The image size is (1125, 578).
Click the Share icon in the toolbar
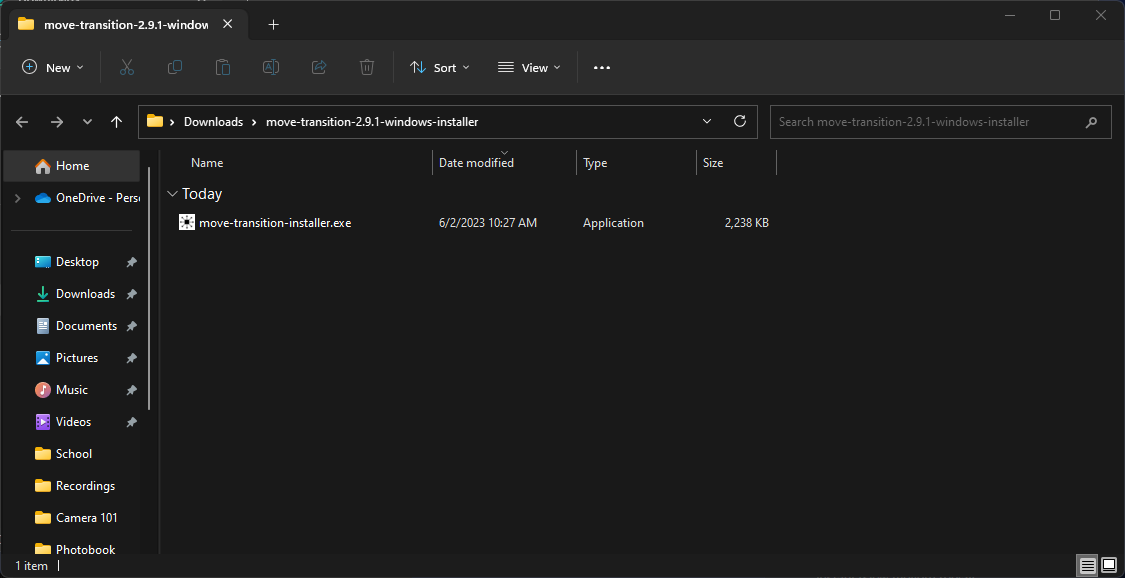click(318, 67)
